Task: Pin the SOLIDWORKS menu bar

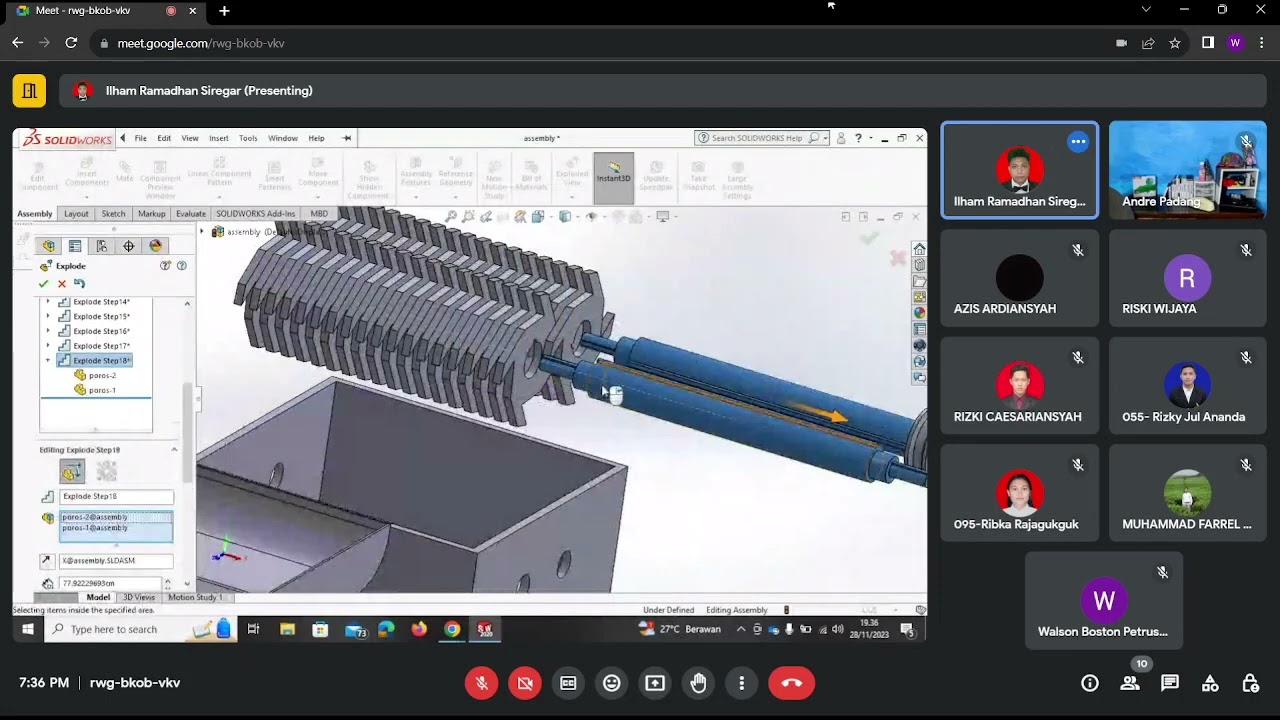Action: pyautogui.click(x=347, y=138)
